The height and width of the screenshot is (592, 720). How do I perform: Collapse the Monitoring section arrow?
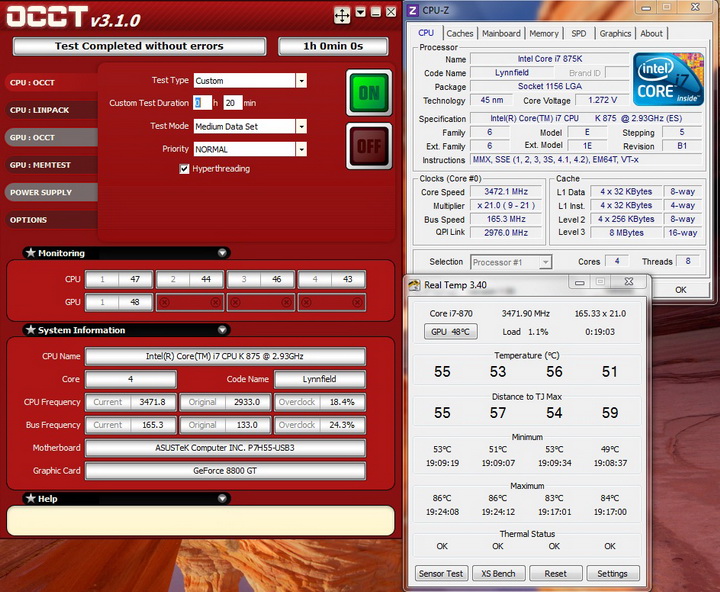point(222,253)
